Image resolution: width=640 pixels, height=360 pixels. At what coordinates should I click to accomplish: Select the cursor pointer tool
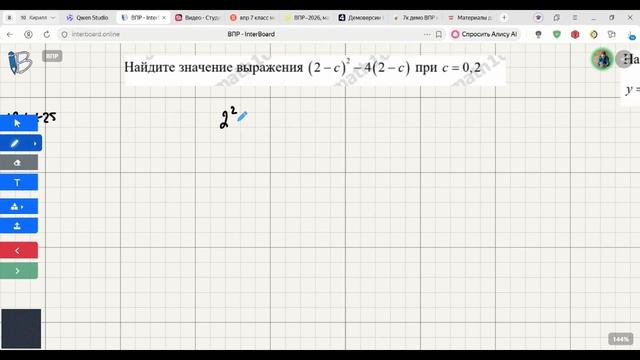(x=18, y=123)
